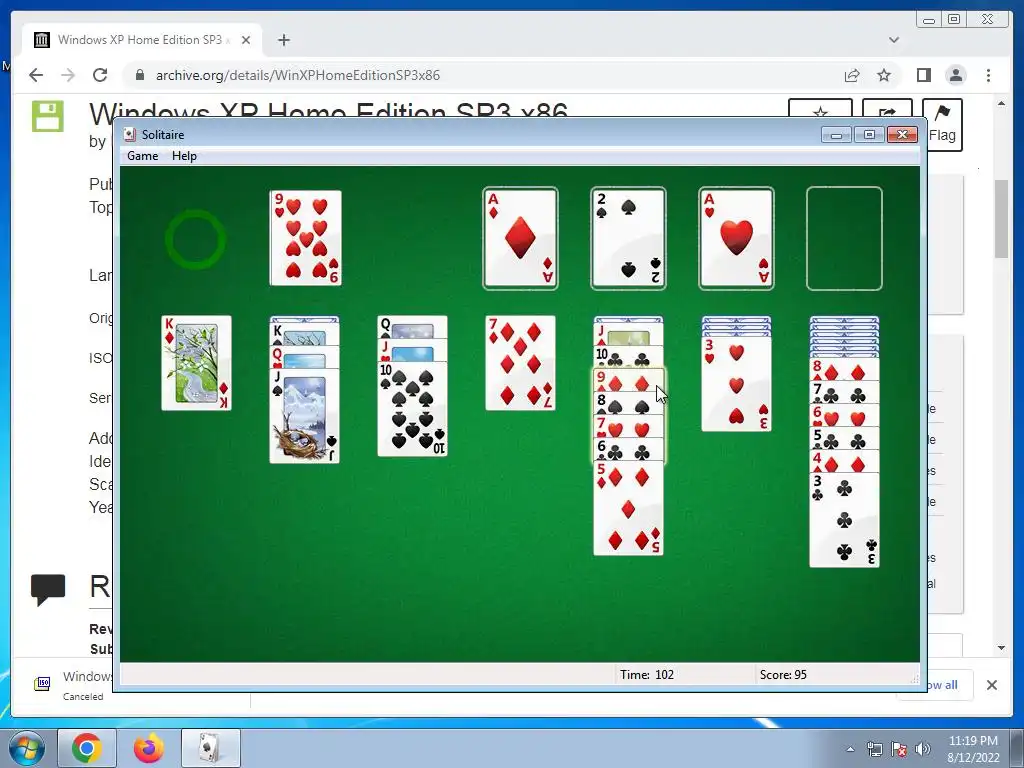Select the 10 of clubs in fifth column
This screenshot has height=768, width=1024.
pyautogui.click(x=628, y=358)
